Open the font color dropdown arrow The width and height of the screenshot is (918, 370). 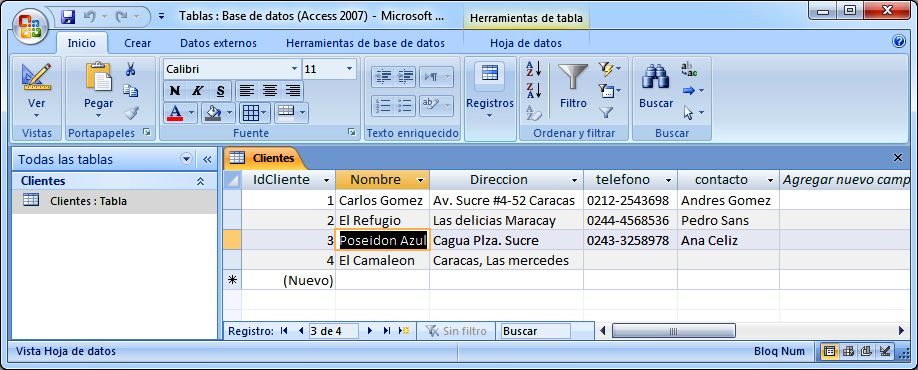(192, 112)
